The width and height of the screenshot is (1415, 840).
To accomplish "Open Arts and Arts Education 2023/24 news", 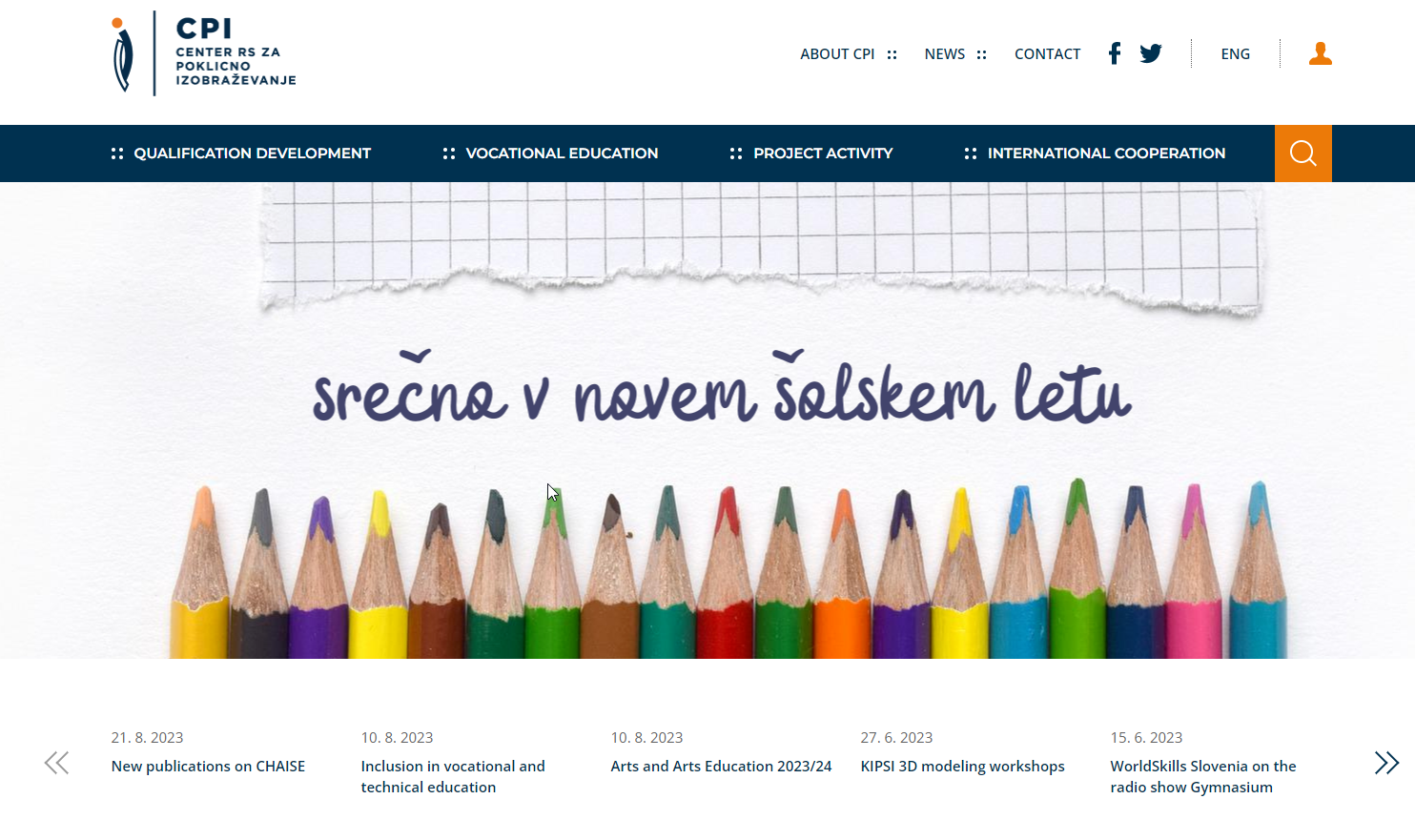I will click(721, 767).
